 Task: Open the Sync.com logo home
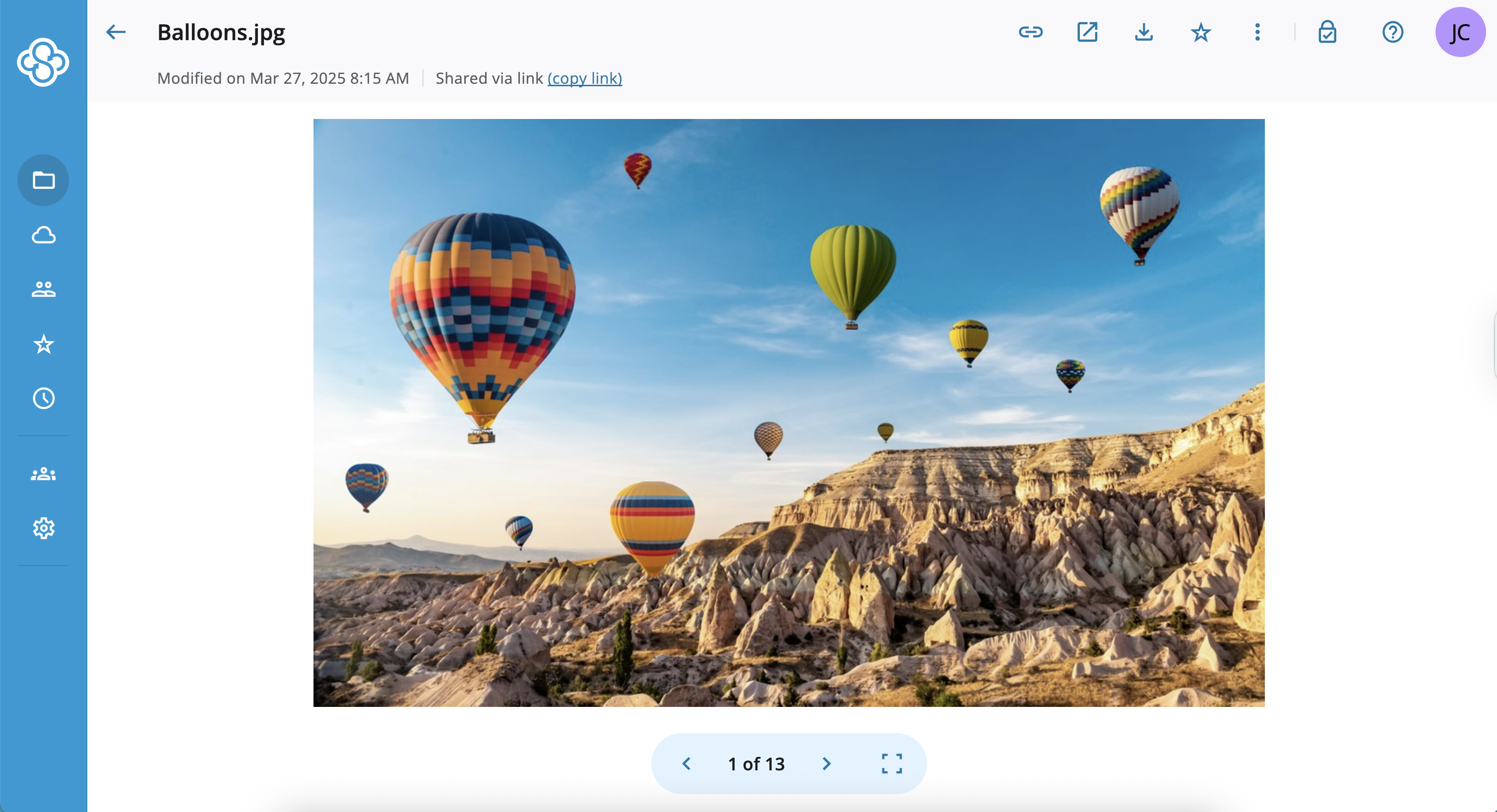coord(43,62)
